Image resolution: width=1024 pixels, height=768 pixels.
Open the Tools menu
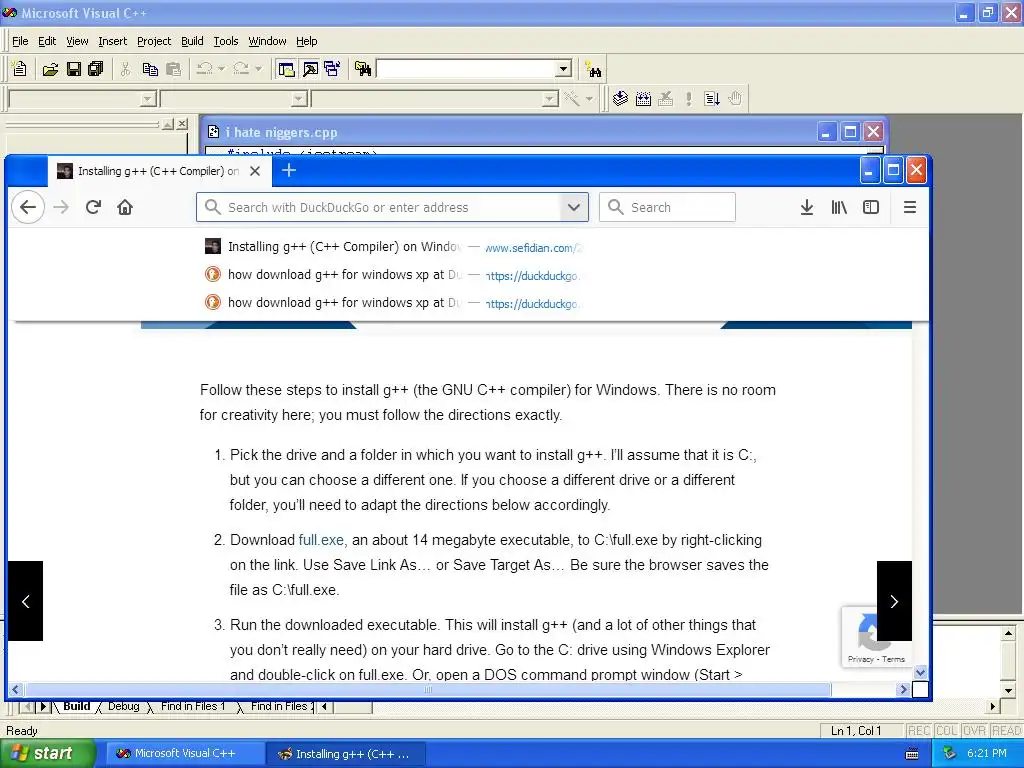[226, 41]
